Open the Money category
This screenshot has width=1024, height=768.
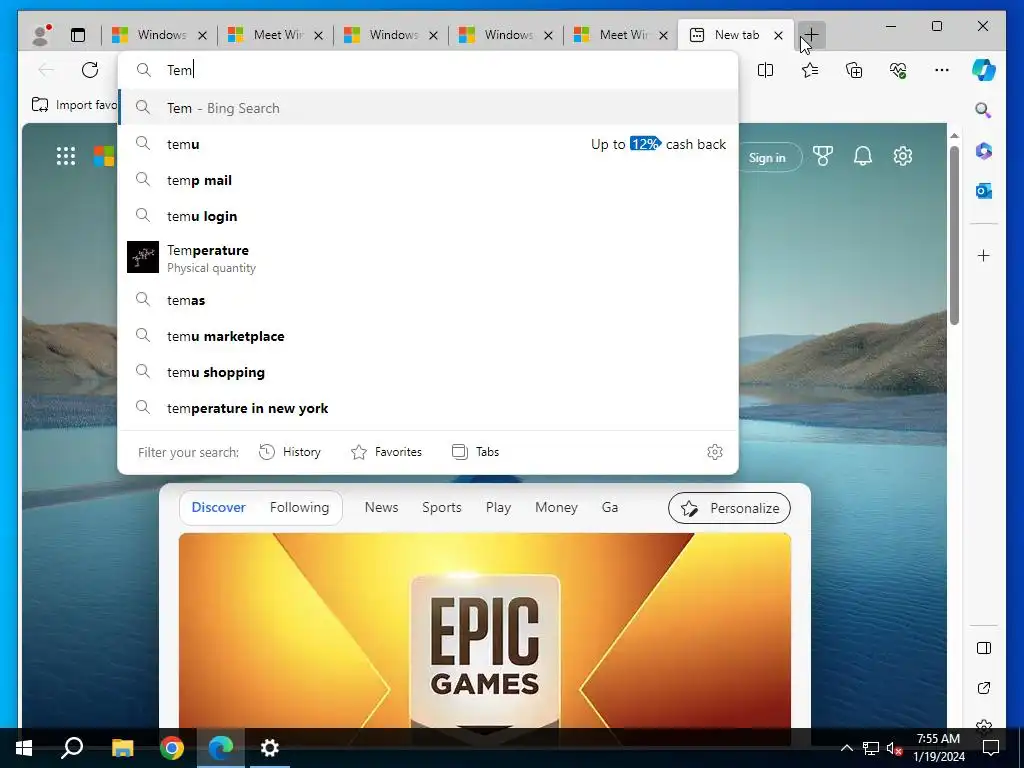pyautogui.click(x=556, y=507)
